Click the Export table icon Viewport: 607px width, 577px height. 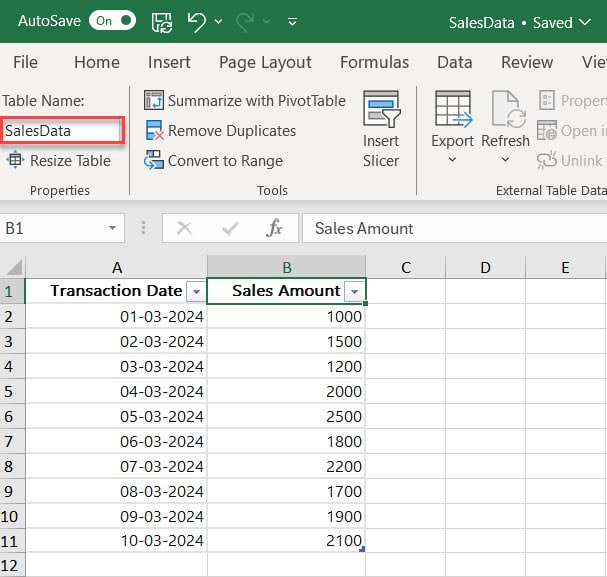(x=453, y=109)
